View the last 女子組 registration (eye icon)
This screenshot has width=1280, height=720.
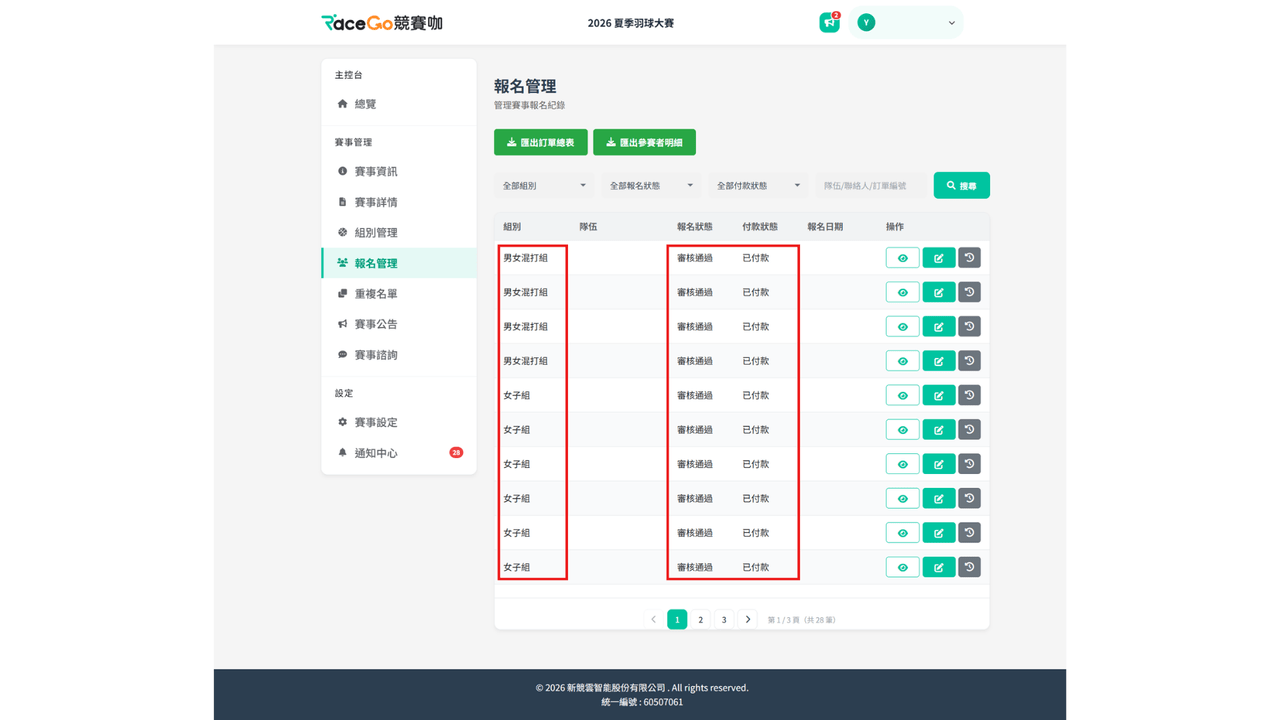point(902,567)
